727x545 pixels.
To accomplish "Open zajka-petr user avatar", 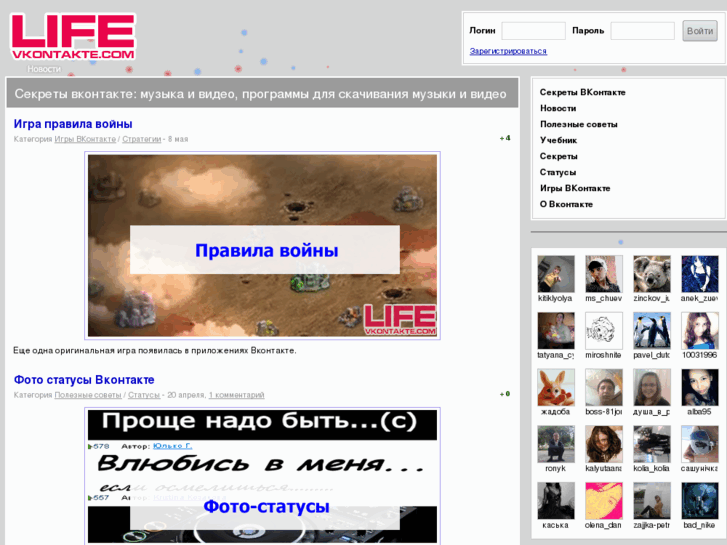I will [652, 501].
